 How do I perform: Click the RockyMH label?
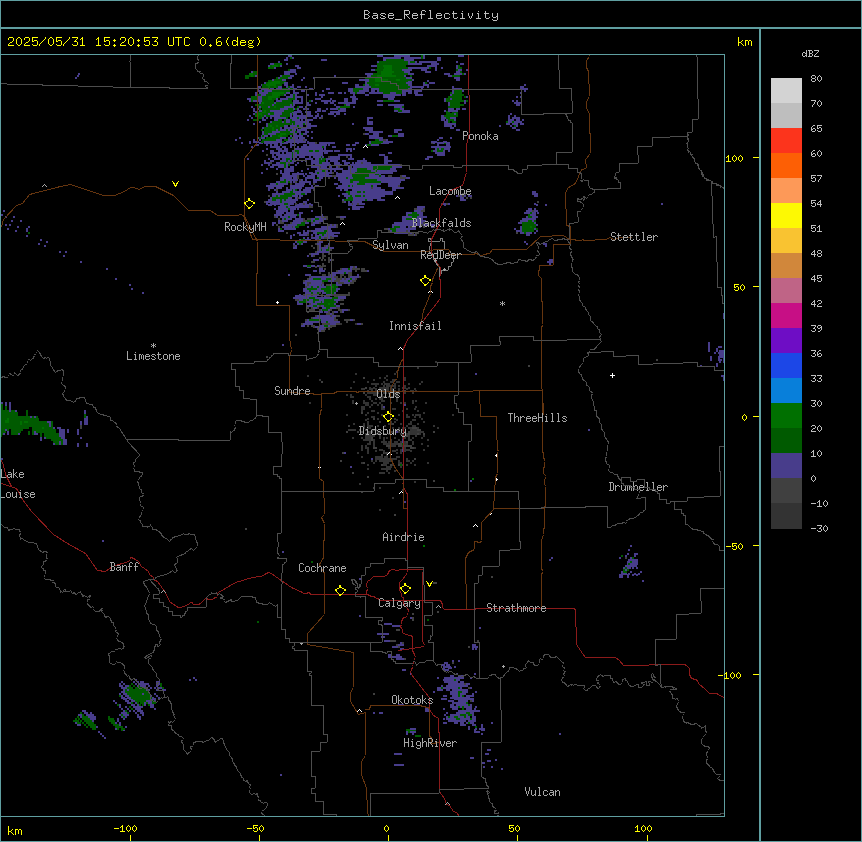pyautogui.click(x=245, y=226)
